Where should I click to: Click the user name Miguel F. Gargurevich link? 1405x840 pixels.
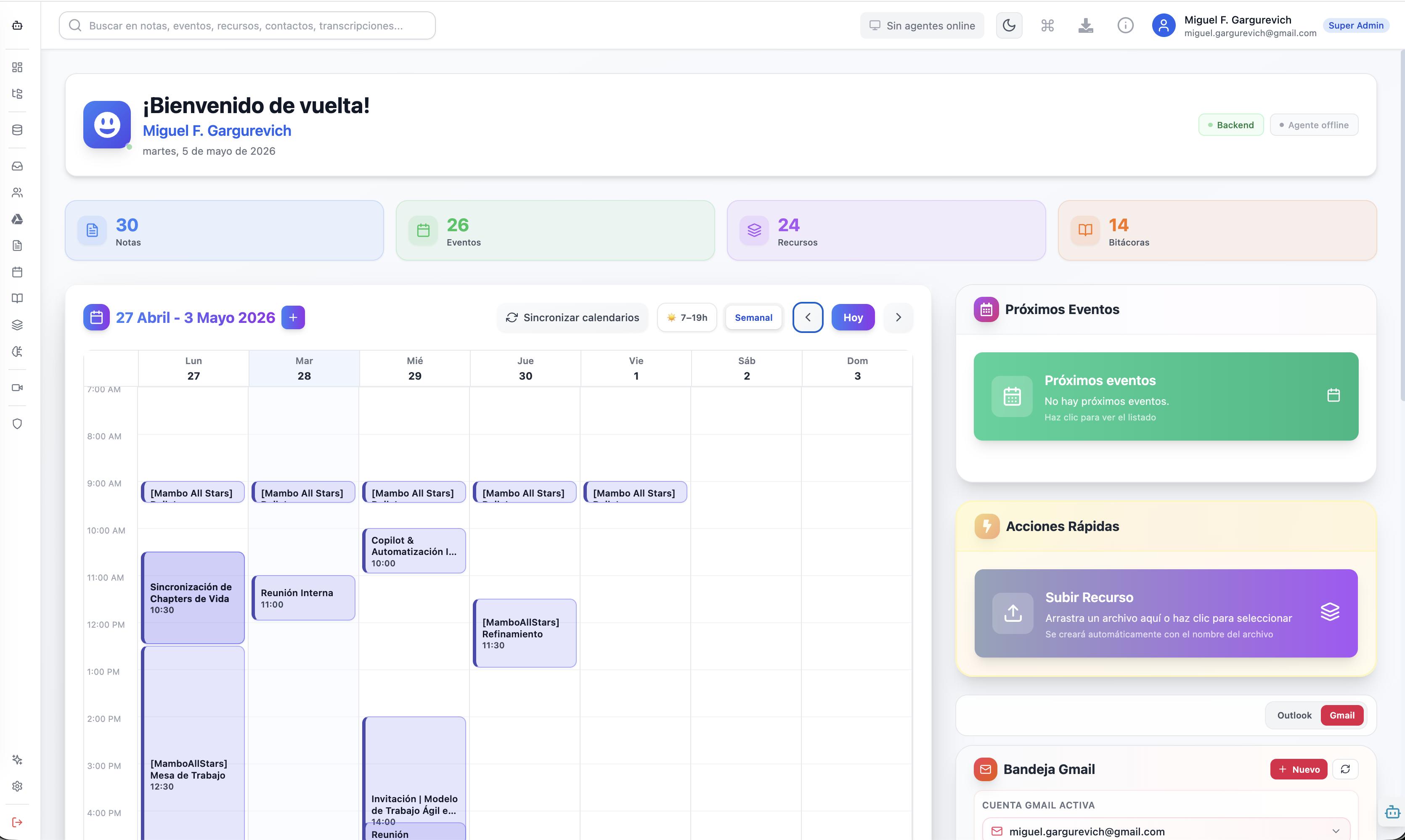click(217, 131)
